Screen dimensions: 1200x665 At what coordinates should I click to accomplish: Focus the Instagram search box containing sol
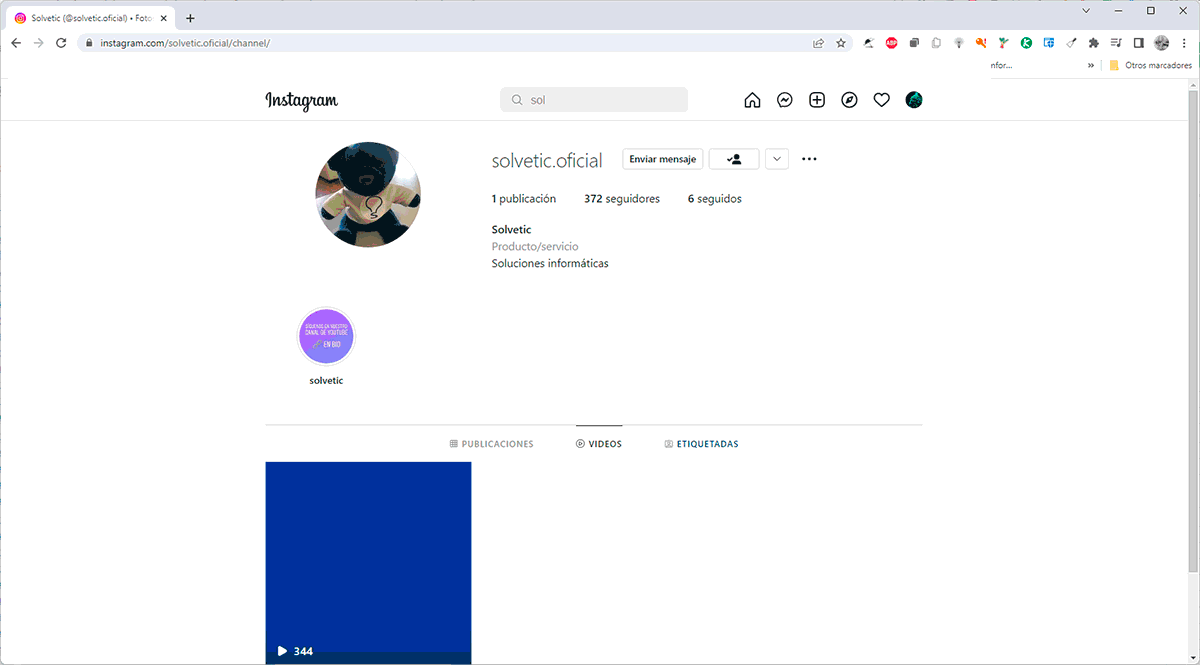point(594,100)
